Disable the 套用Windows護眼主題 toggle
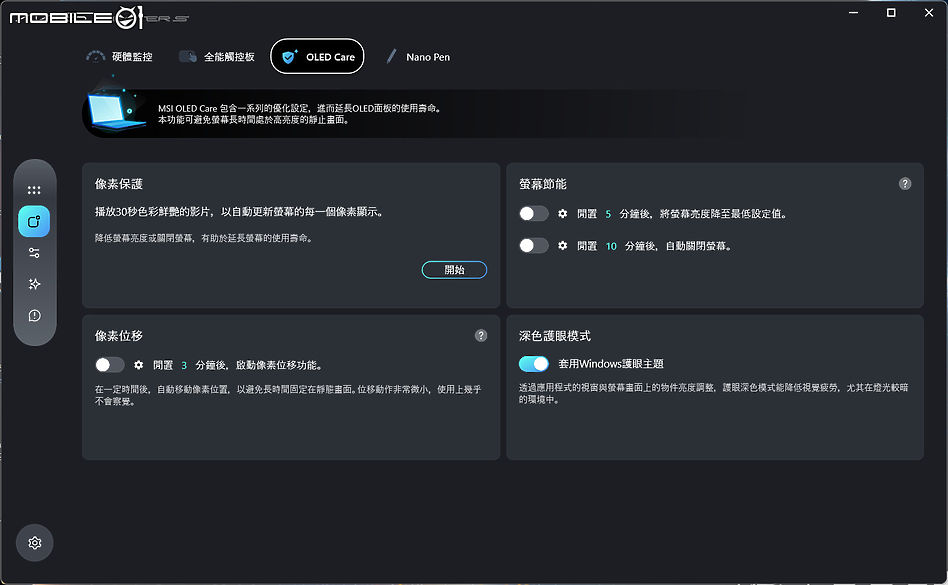The height and width of the screenshot is (585, 948). tap(535, 363)
